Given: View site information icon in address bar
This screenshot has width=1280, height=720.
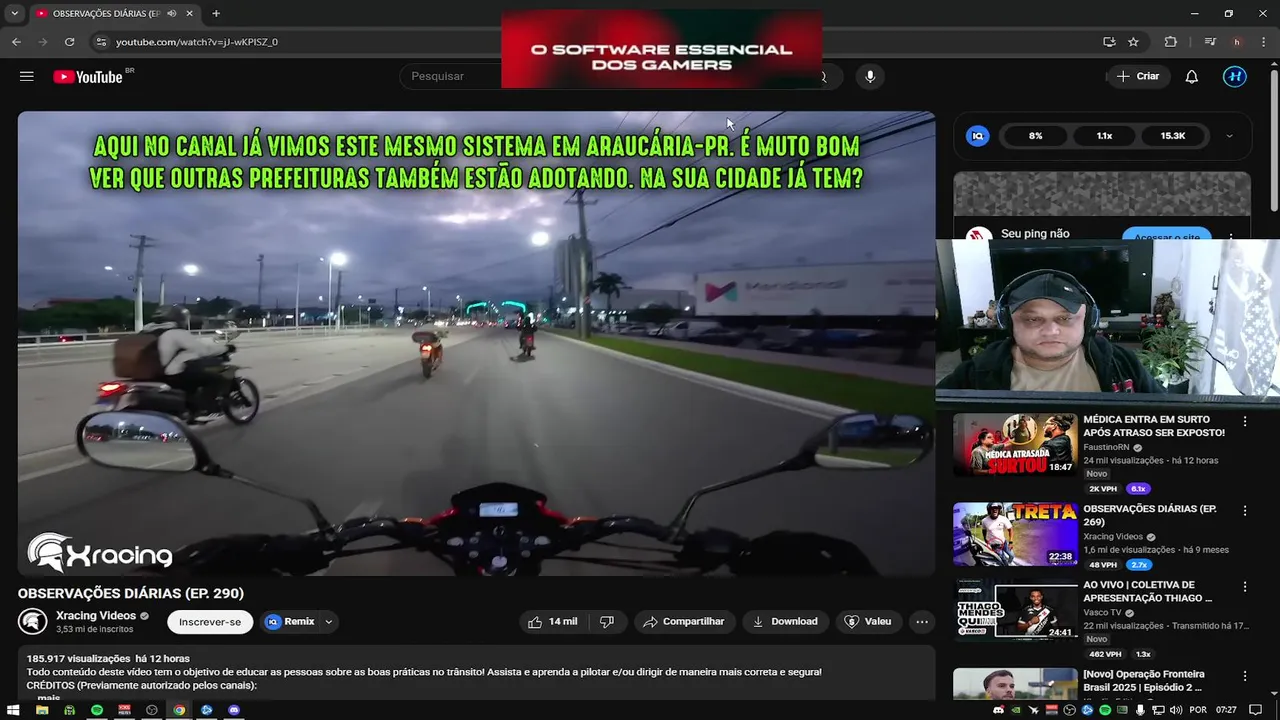Looking at the screenshot, I should click(100, 42).
